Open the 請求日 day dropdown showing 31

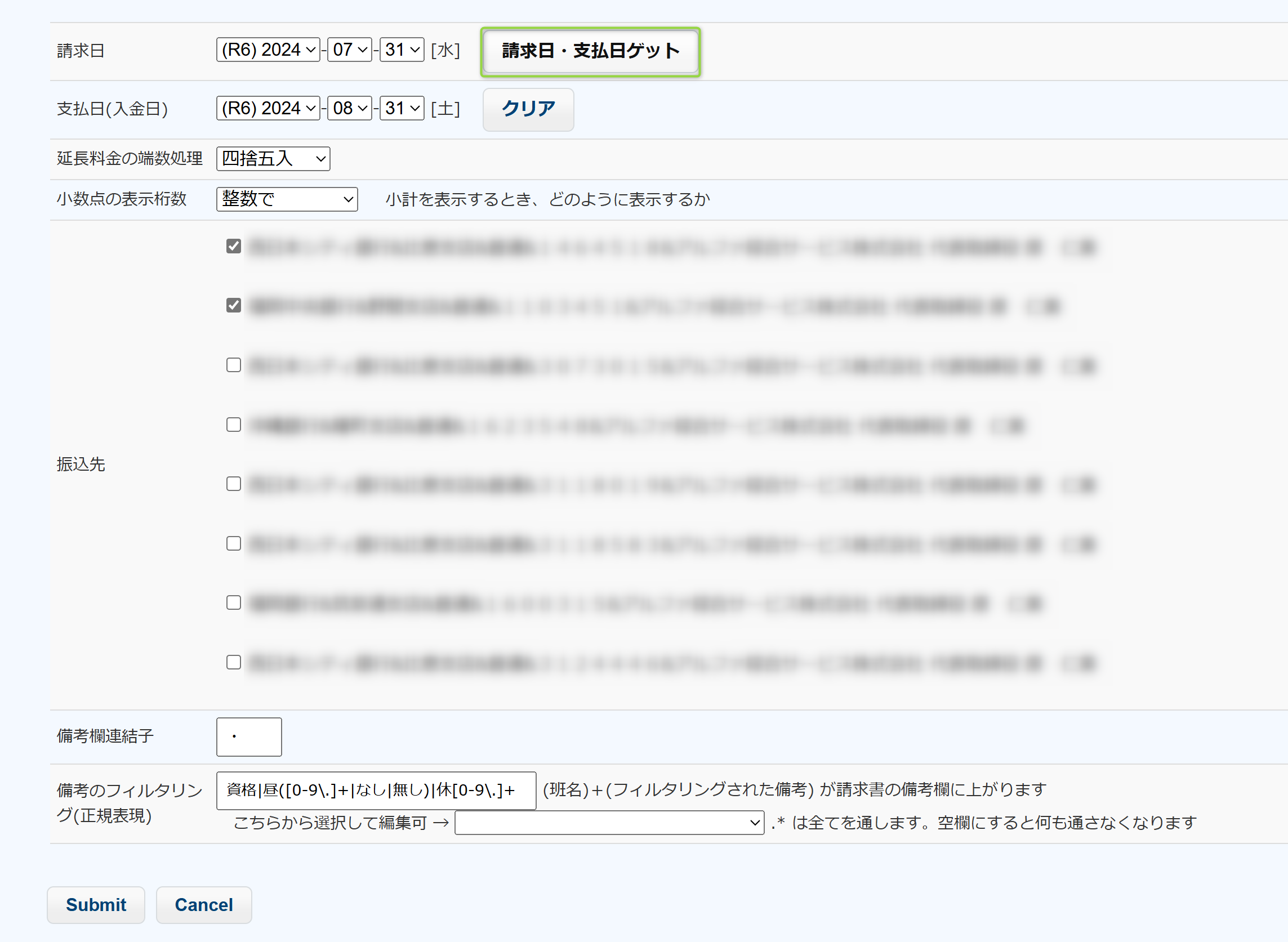pos(402,50)
